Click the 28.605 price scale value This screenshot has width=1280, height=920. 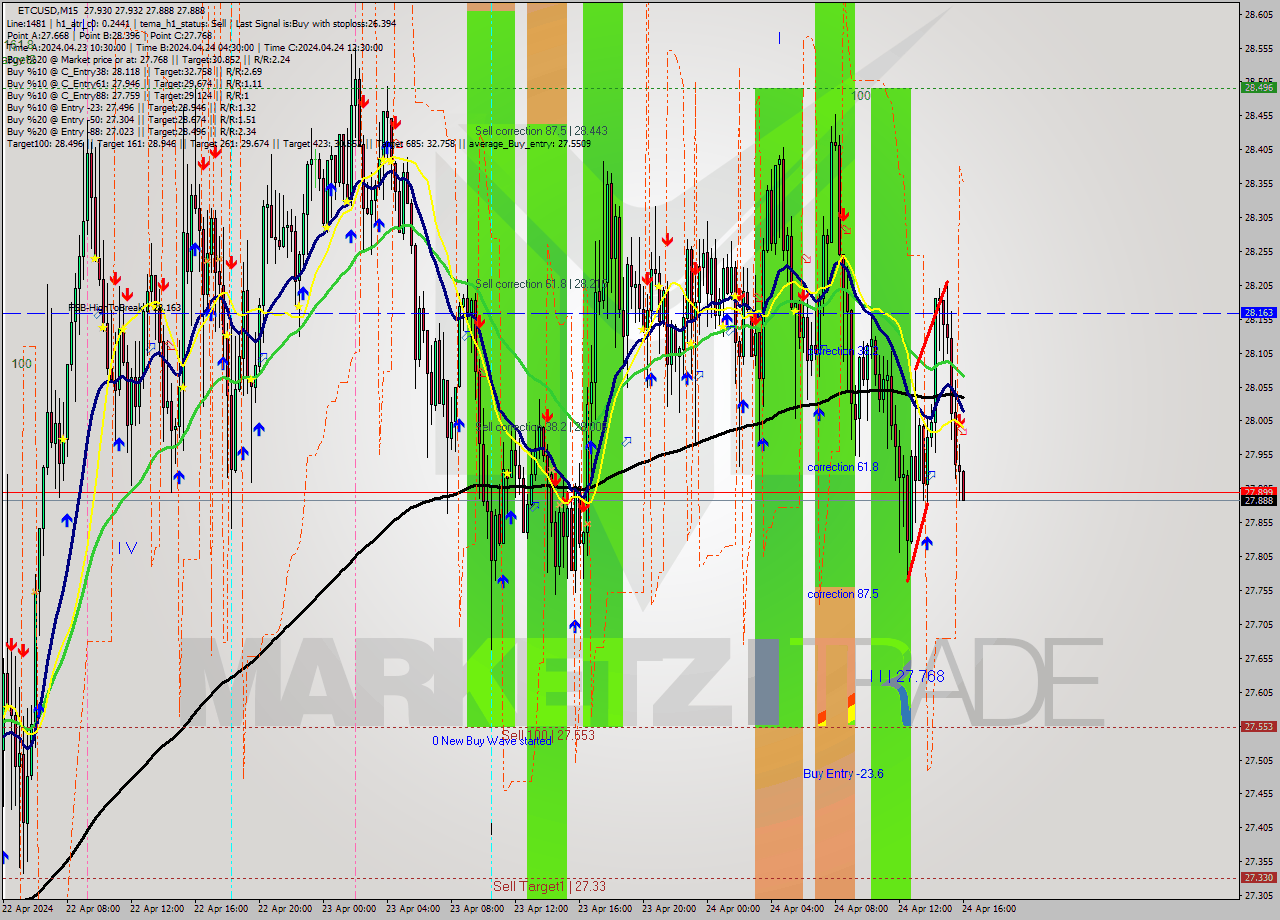click(x=1258, y=14)
